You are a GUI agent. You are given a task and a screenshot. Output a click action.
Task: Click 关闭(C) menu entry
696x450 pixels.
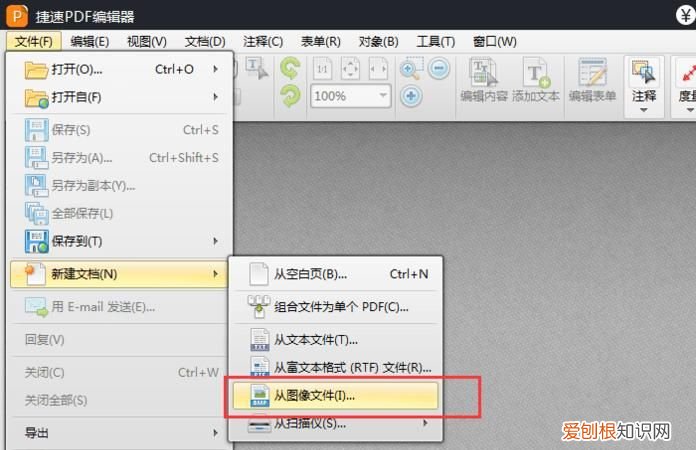119,372
